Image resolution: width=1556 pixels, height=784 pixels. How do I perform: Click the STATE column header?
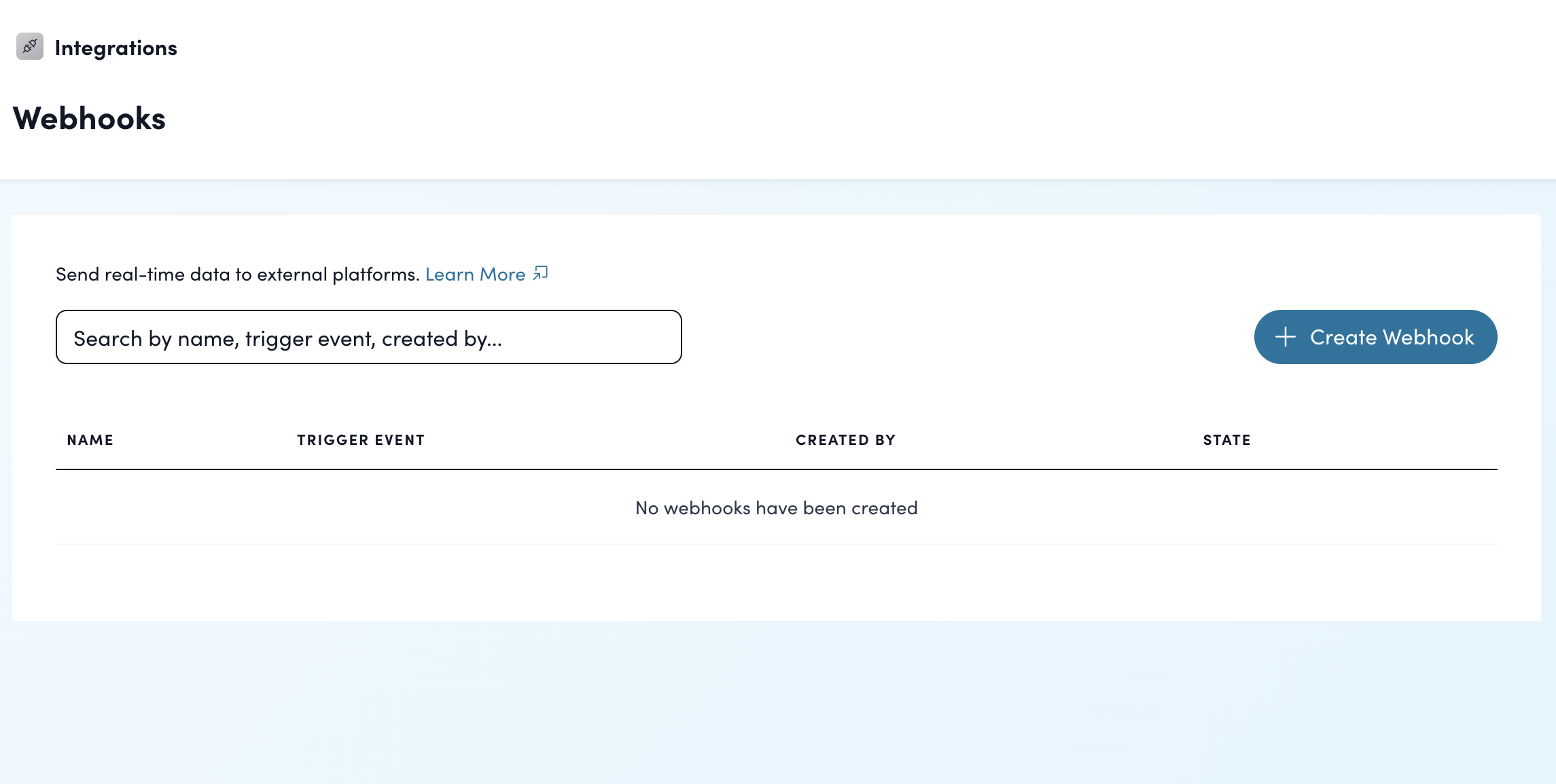point(1226,440)
